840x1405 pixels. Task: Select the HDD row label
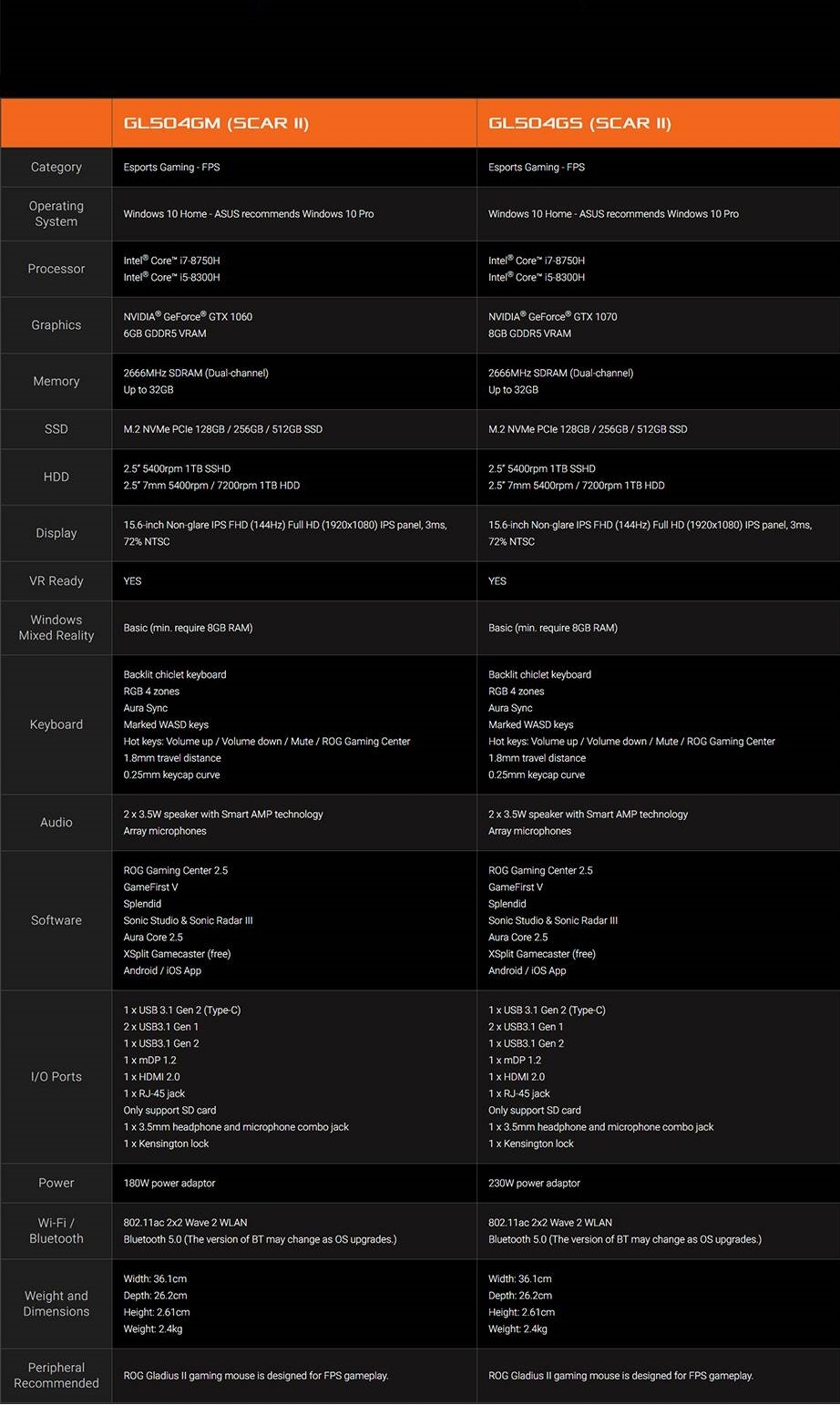pyautogui.click(x=56, y=477)
